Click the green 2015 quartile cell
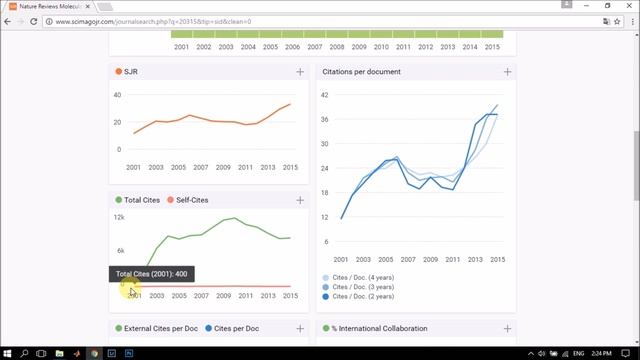Viewport: 640px width, 360px height. 492,34
